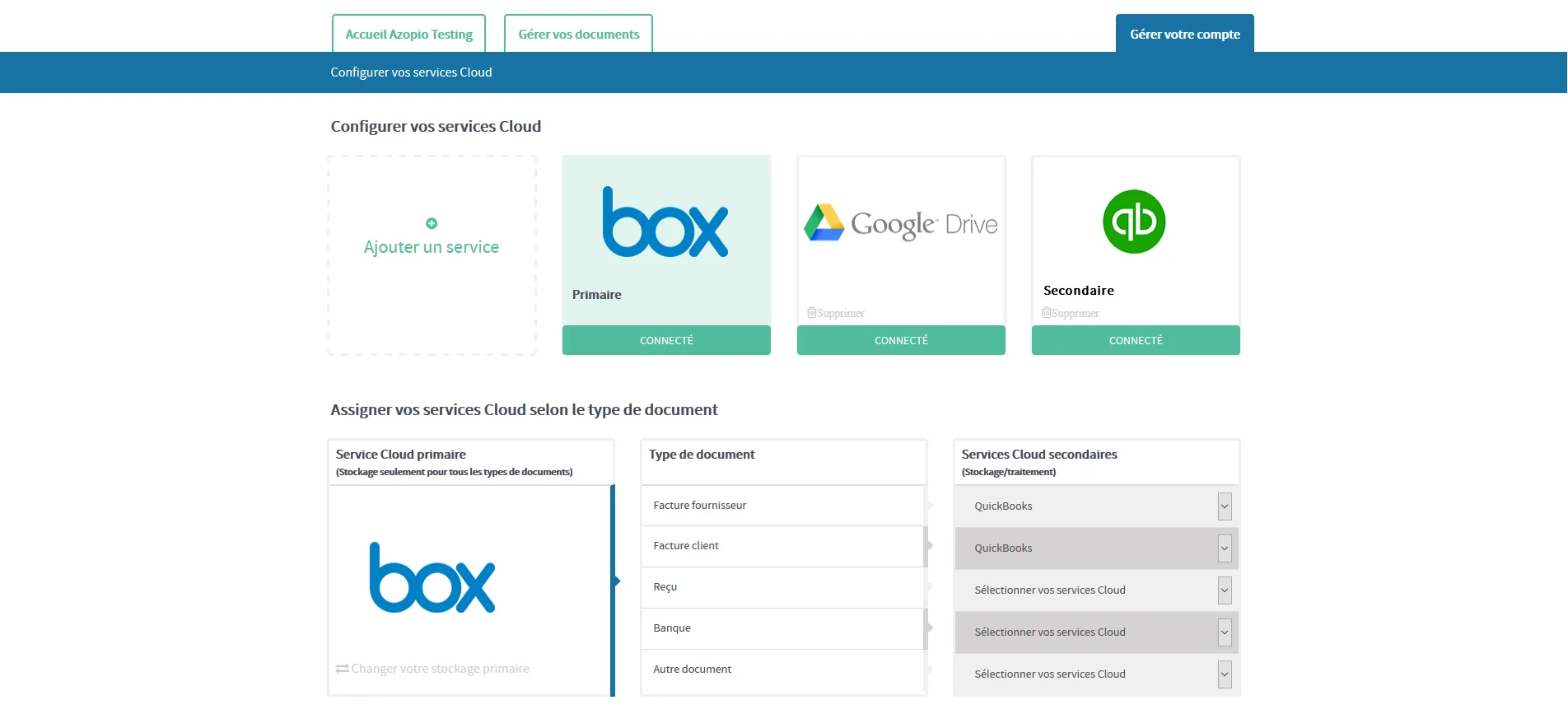Click the plus icon above Ajouter un service
This screenshot has width=1568, height=728.
[432, 223]
